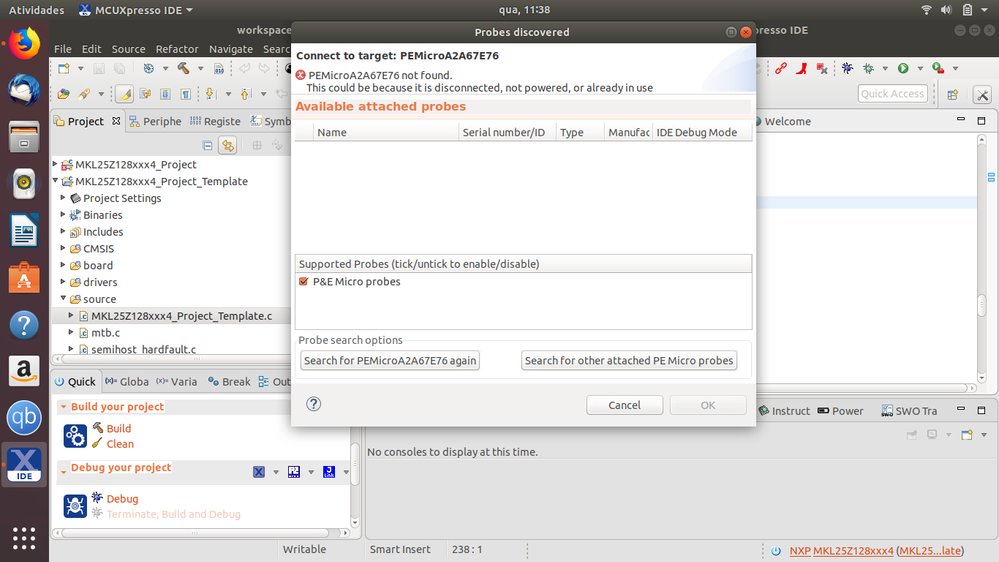999x562 pixels.
Task: Click the red chain link toolbar icon
Action: 781,68
